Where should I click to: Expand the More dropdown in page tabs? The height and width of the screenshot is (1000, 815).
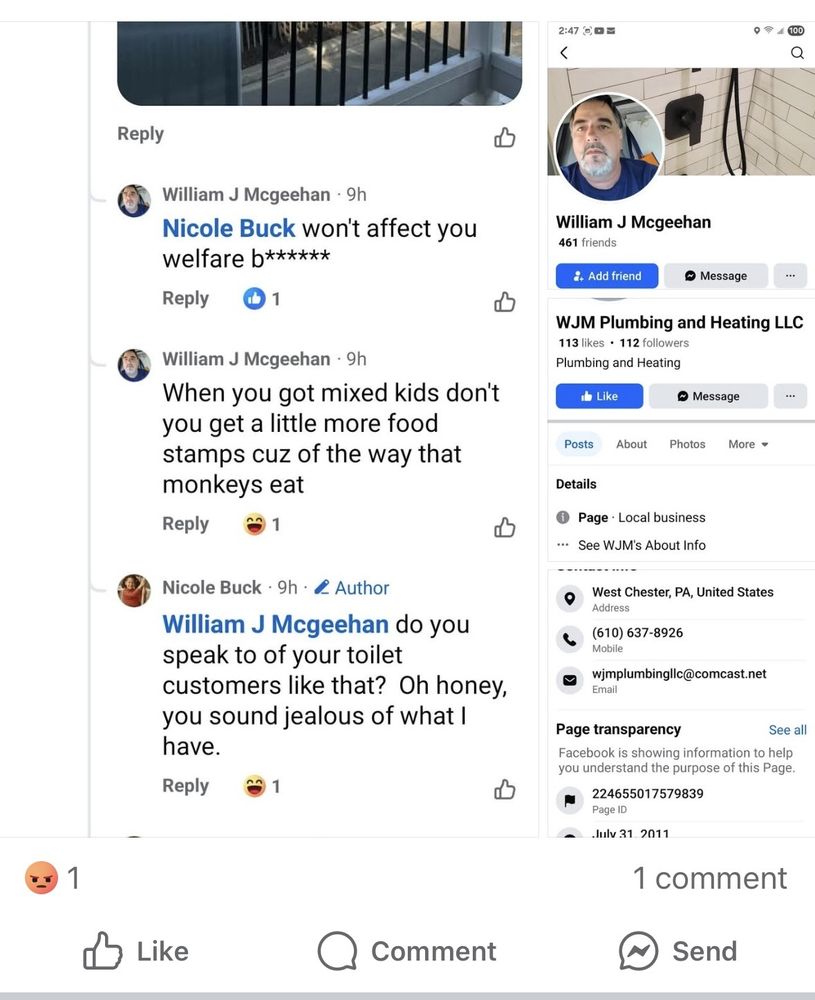point(748,444)
